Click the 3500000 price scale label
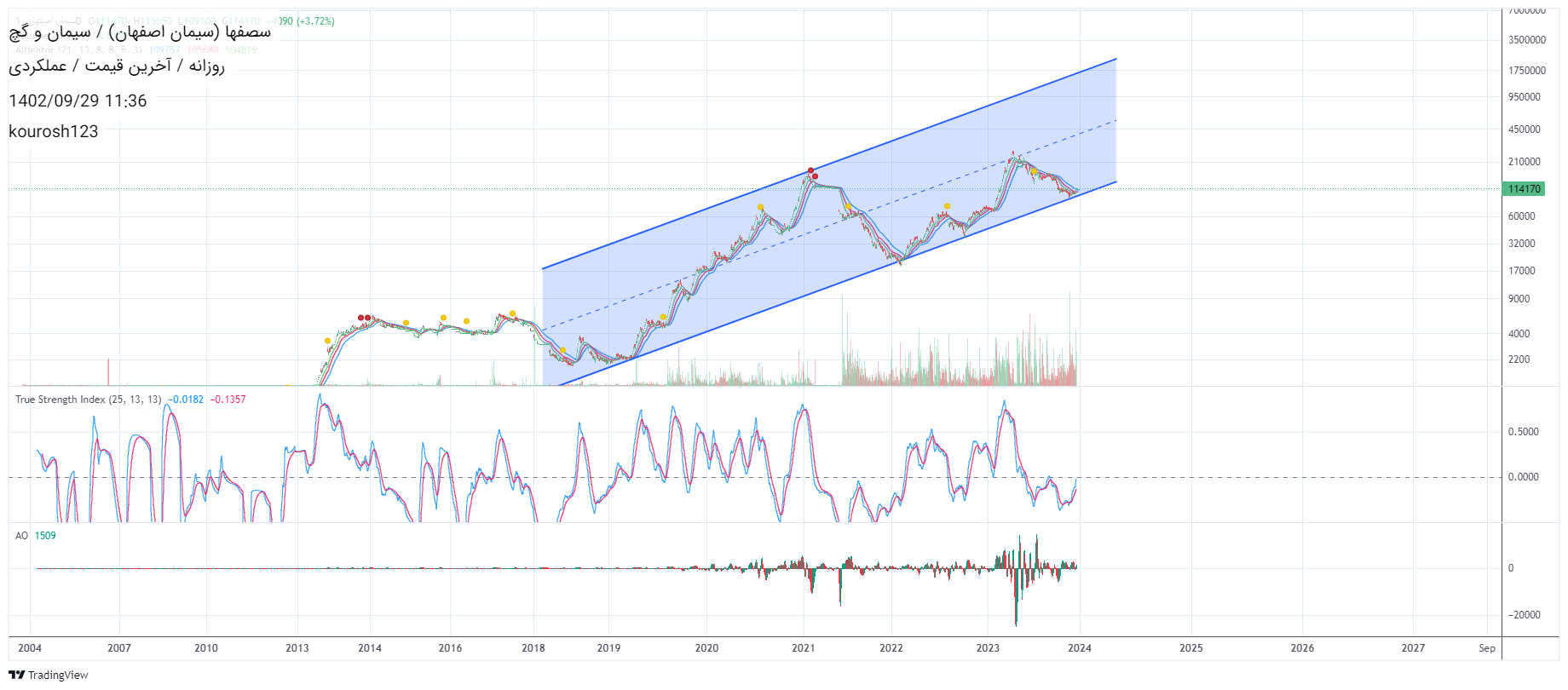Screen dimensions: 1568x690 click(1527, 40)
